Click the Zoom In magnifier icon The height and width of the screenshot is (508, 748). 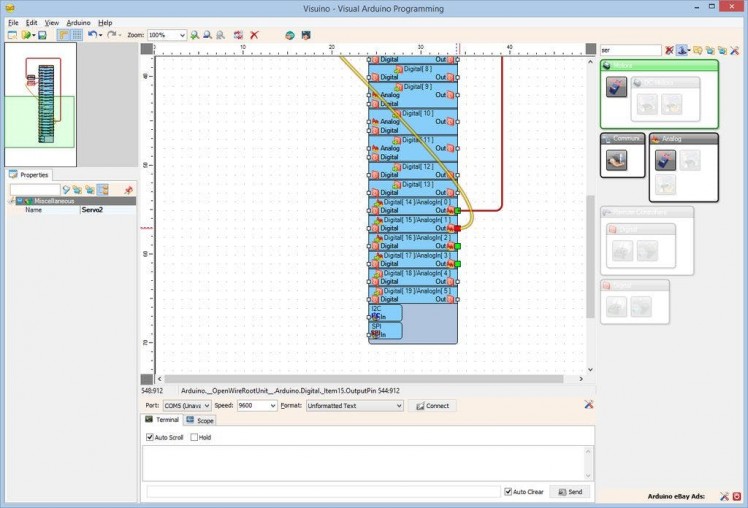pos(195,35)
